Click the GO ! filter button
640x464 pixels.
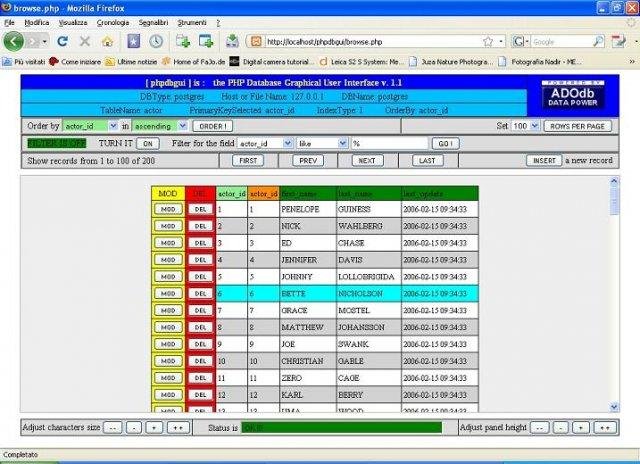(x=445, y=143)
